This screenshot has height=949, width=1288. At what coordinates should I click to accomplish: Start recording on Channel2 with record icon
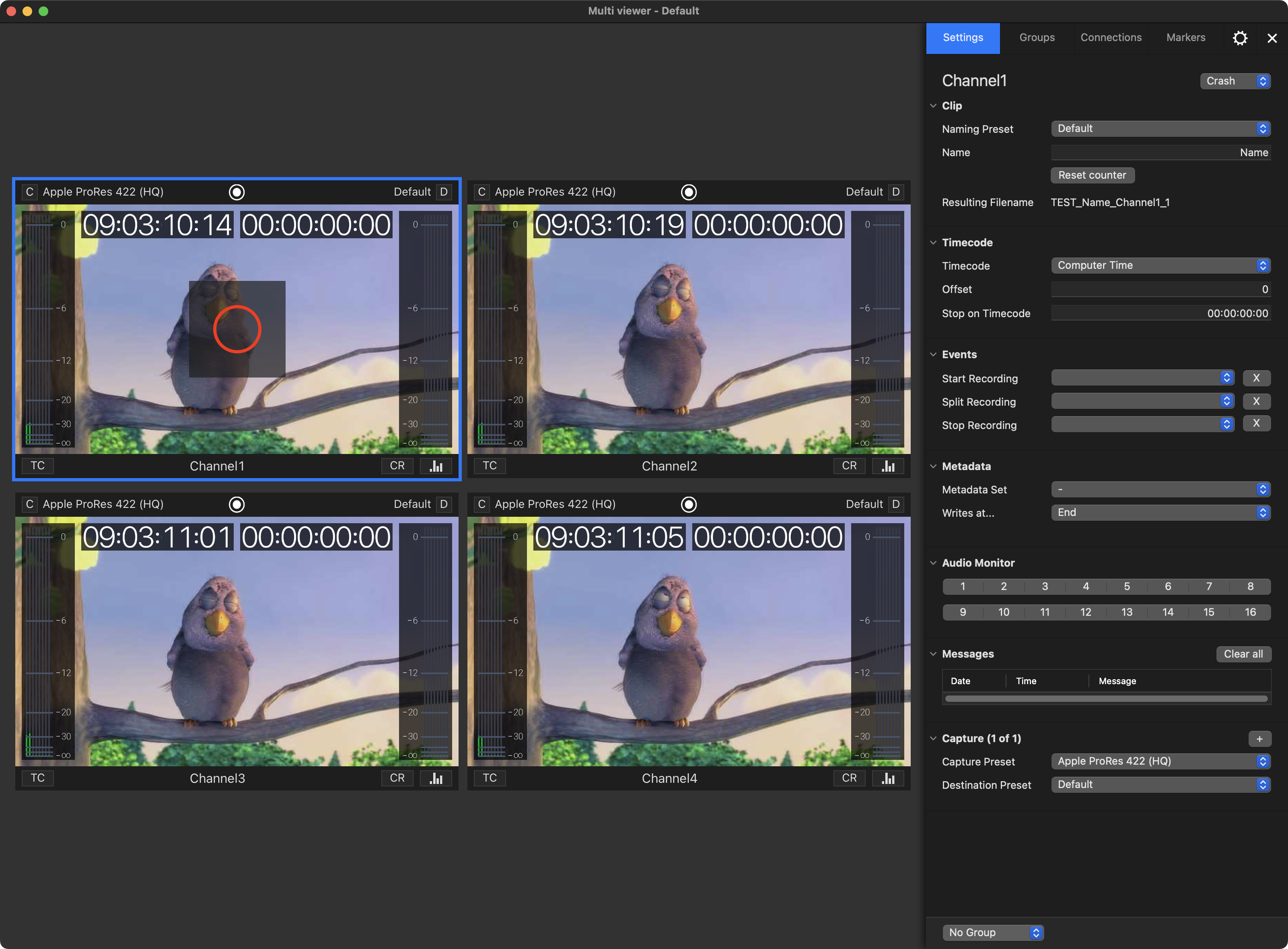tap(689, 192)
